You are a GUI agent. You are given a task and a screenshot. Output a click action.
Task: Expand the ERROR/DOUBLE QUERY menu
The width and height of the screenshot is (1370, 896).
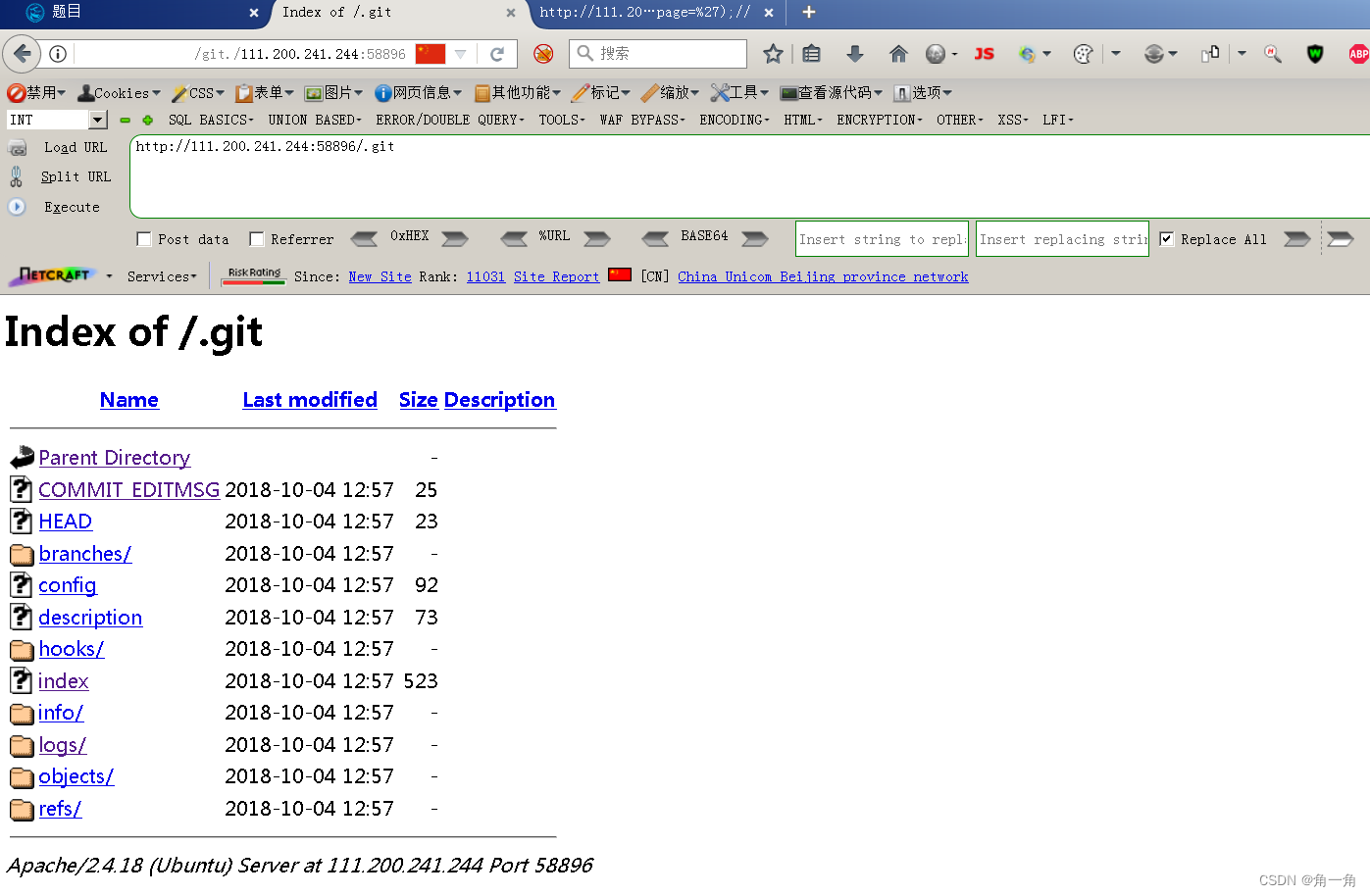(x=450, y=120)
